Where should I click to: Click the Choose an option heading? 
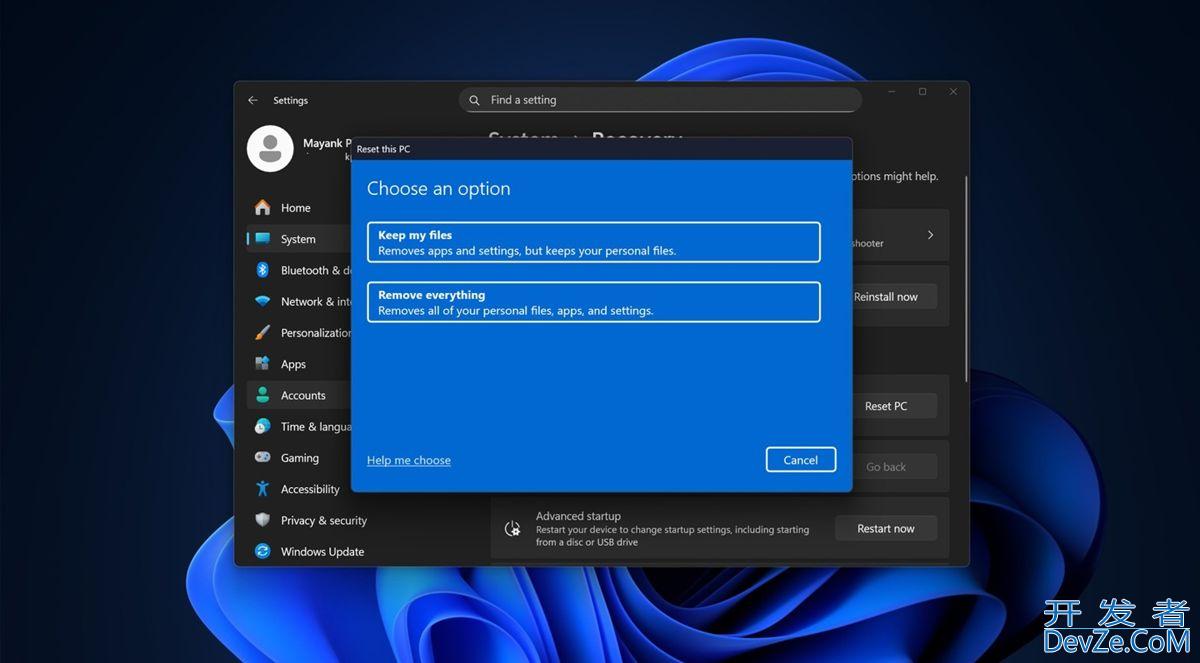point(438,188)
